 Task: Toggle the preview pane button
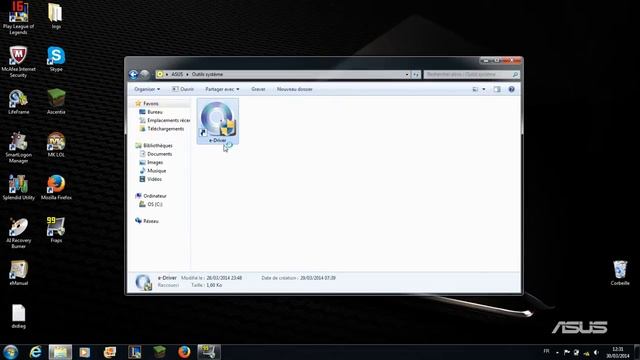pos(497,89)
